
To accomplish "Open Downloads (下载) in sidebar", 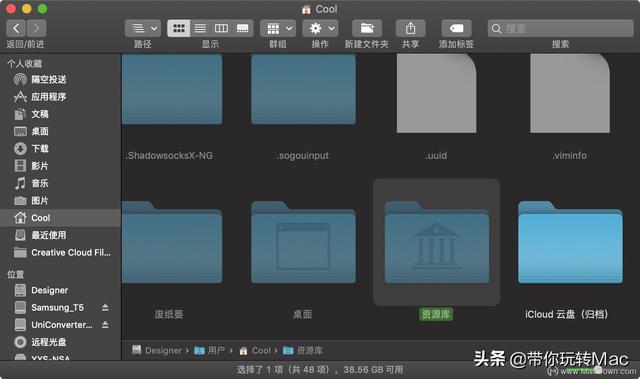I will pos(60,148).
